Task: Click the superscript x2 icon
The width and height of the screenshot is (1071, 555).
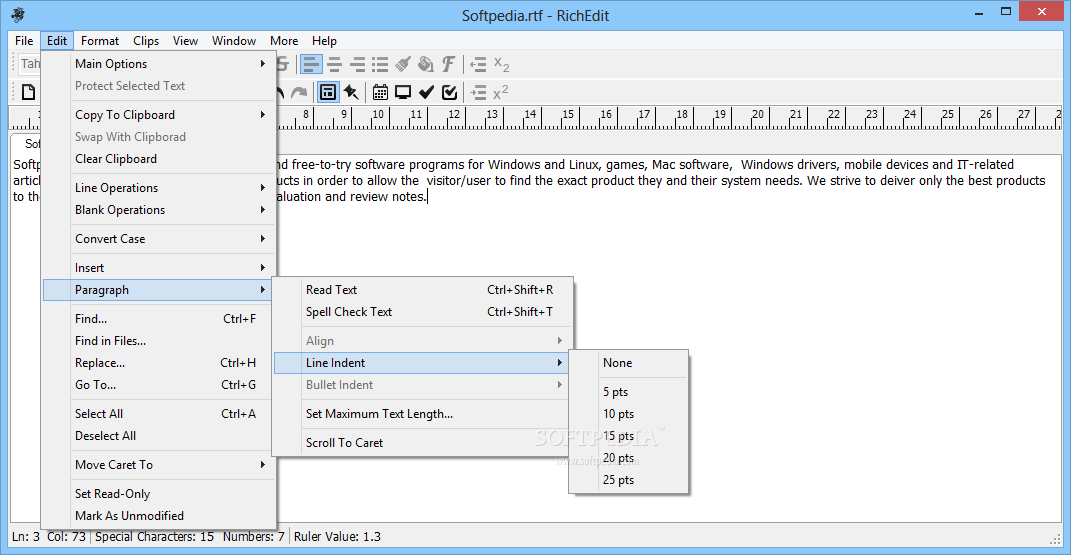Action: point(501,92)
